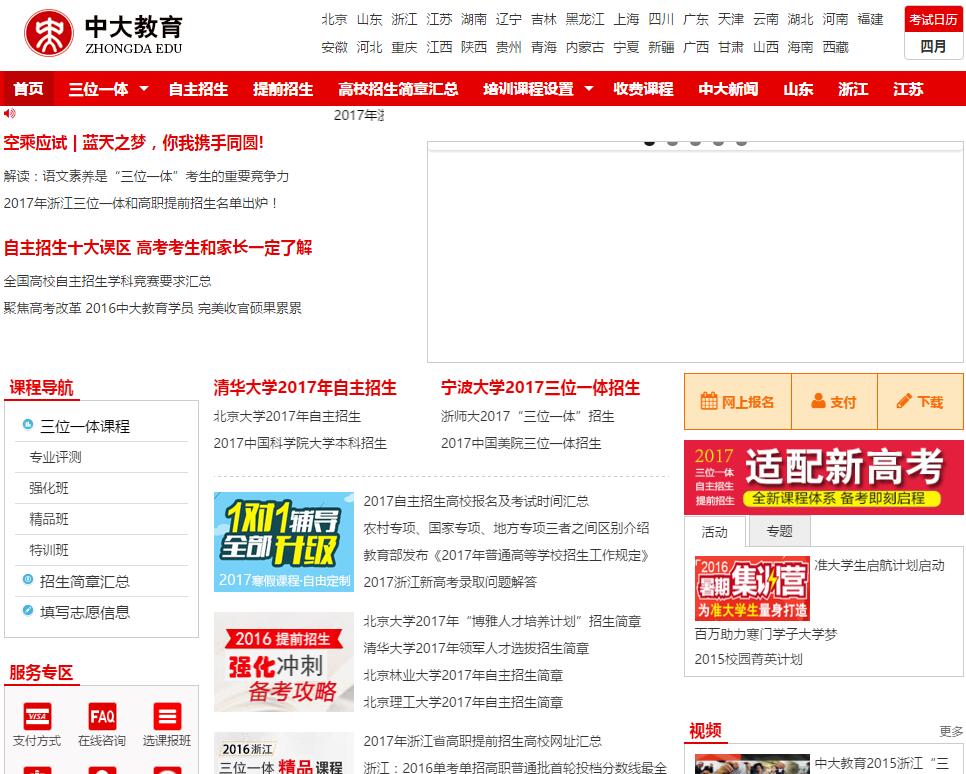Open 自主招生 navigation item

[198, 89]
